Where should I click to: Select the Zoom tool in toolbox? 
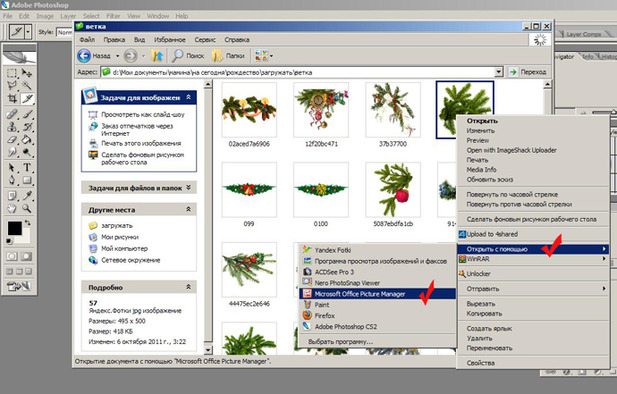tap(27, 208)
